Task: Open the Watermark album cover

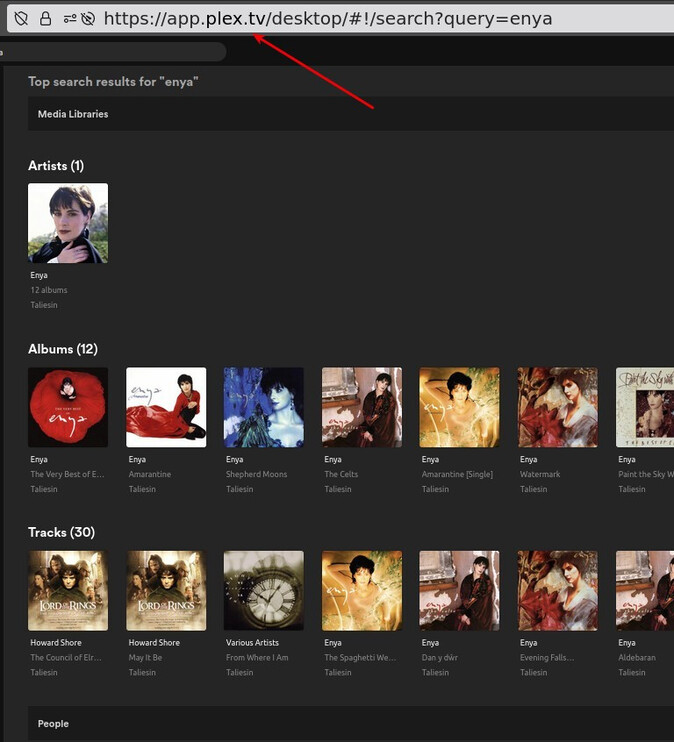Action: coord(558,407)
